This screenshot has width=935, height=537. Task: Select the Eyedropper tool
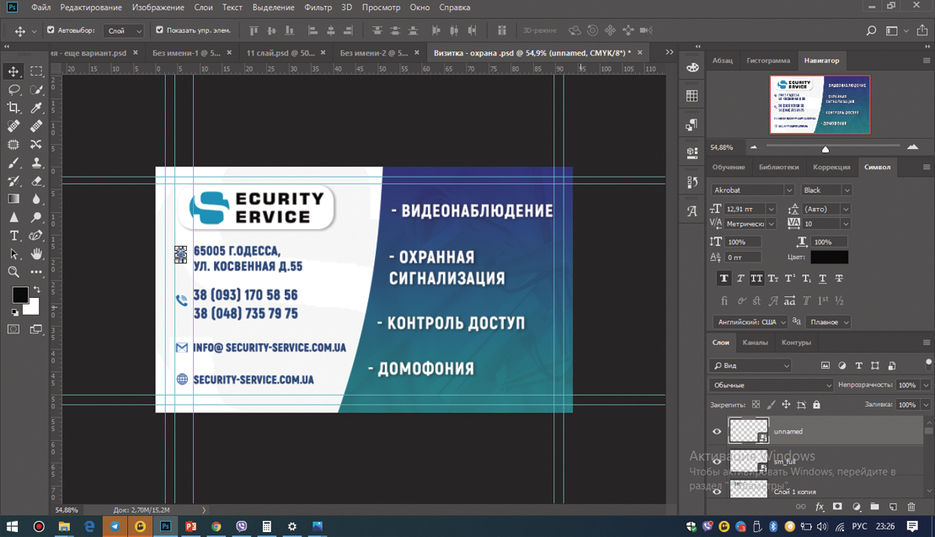tap(36, 108)
